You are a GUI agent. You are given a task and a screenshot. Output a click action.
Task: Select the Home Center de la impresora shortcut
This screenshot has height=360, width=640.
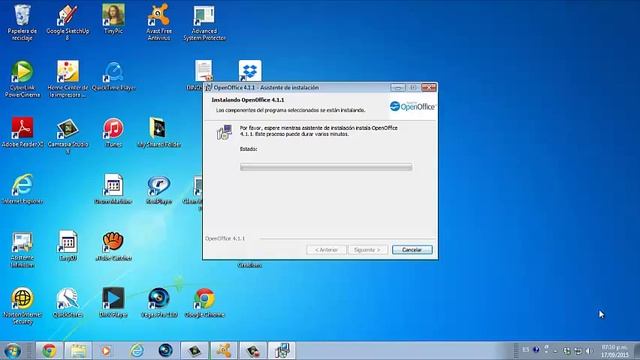coord(67,79)
